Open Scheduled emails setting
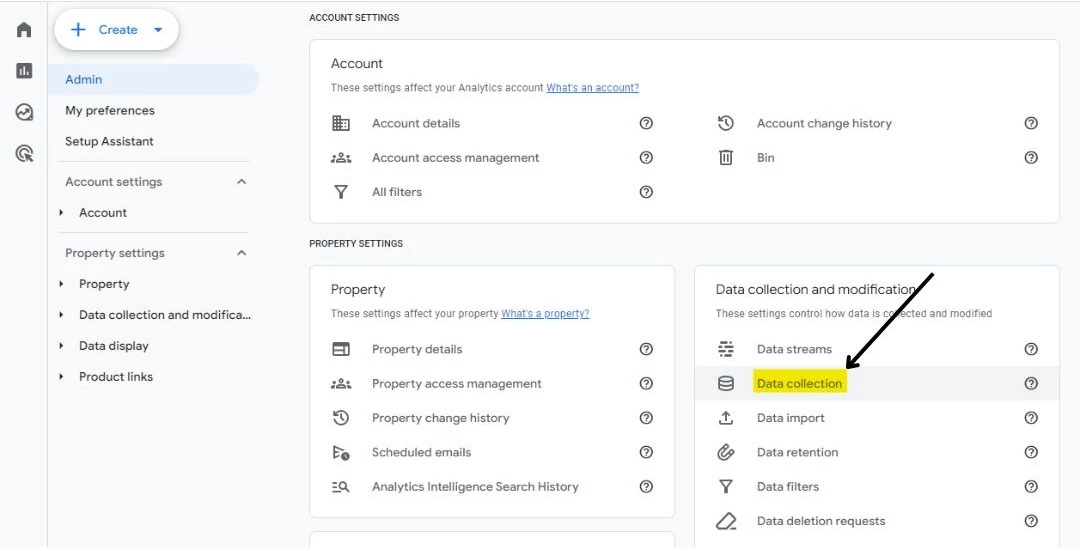The image size is (1080, 551). (x=422, y=453)
